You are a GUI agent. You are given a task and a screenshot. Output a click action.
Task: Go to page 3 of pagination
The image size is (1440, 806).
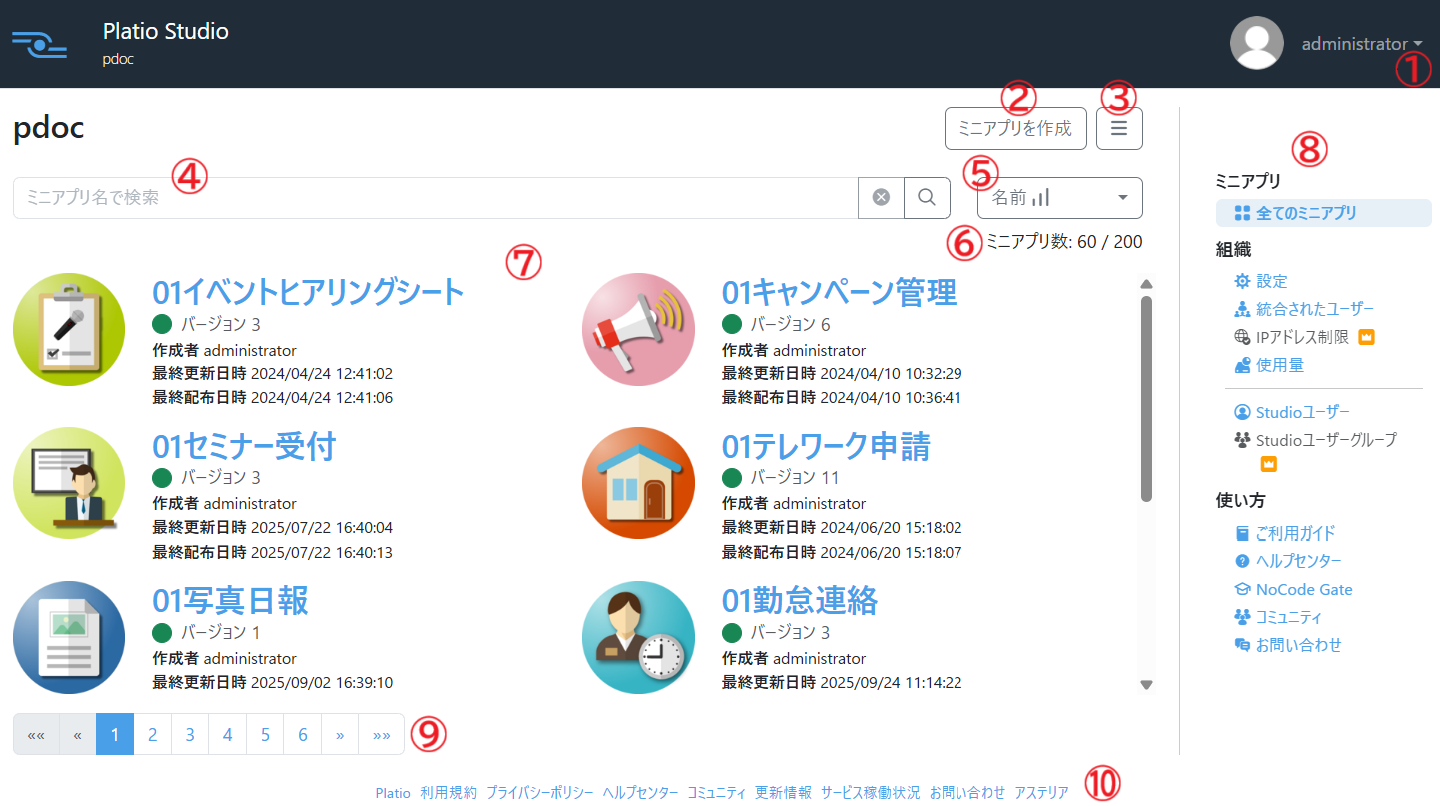coord(190,735)
